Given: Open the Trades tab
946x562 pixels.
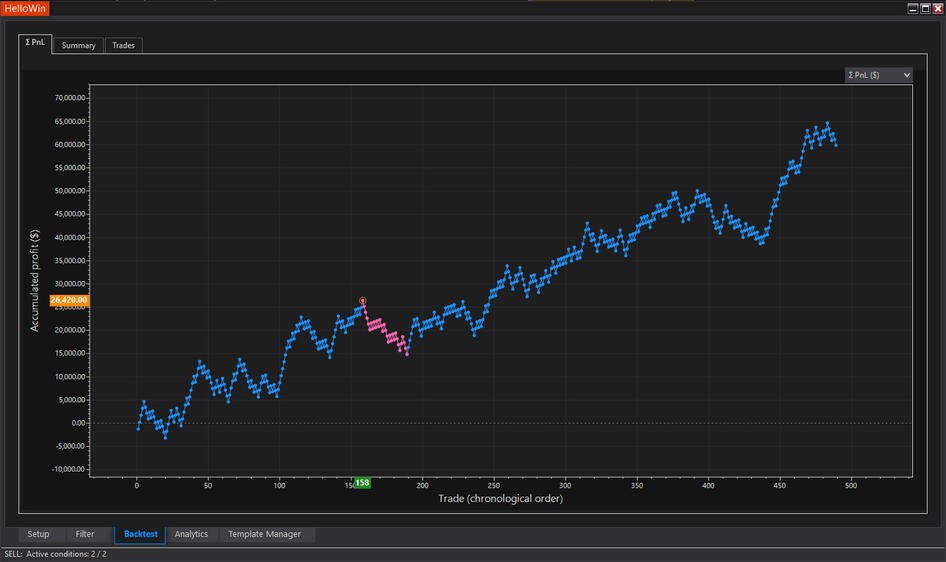Looking at the screenshot, I should [125, 45].
